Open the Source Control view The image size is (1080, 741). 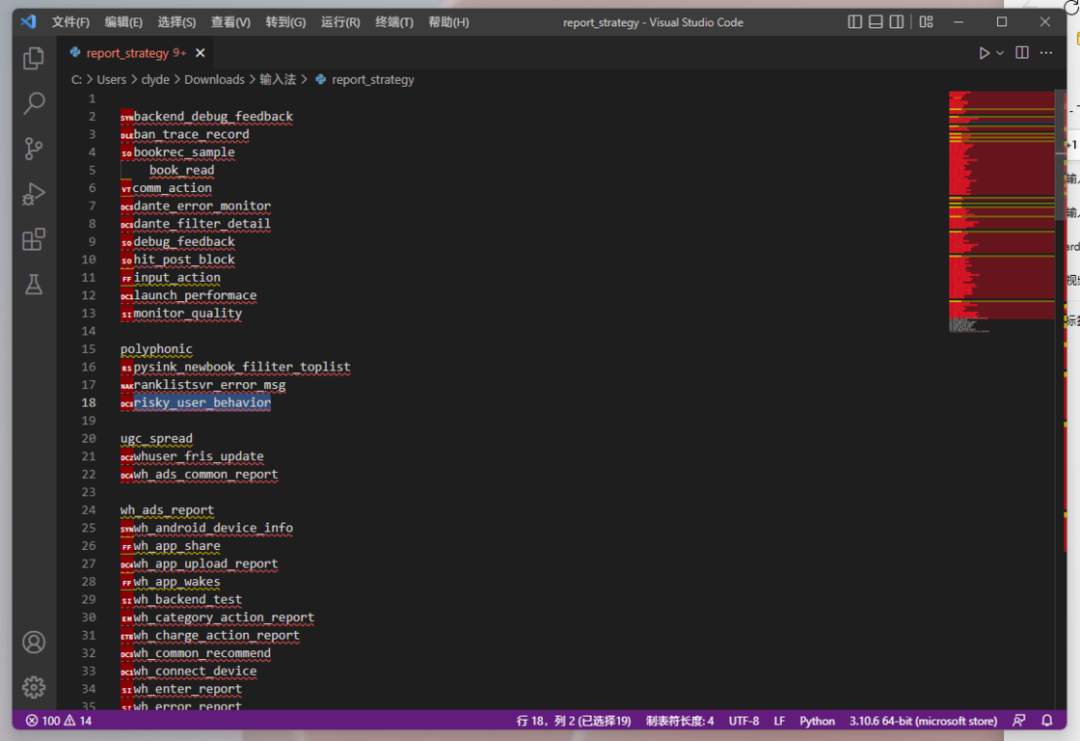[34, 149]
